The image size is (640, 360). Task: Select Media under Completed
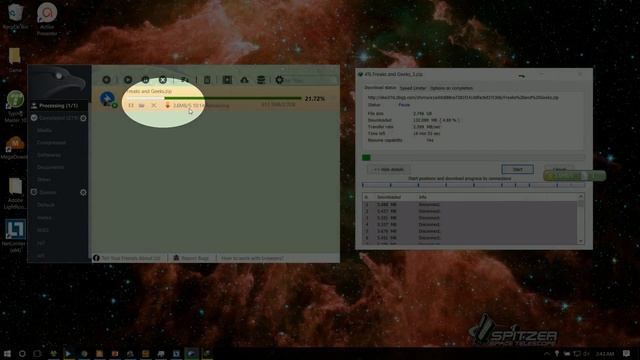44,131
